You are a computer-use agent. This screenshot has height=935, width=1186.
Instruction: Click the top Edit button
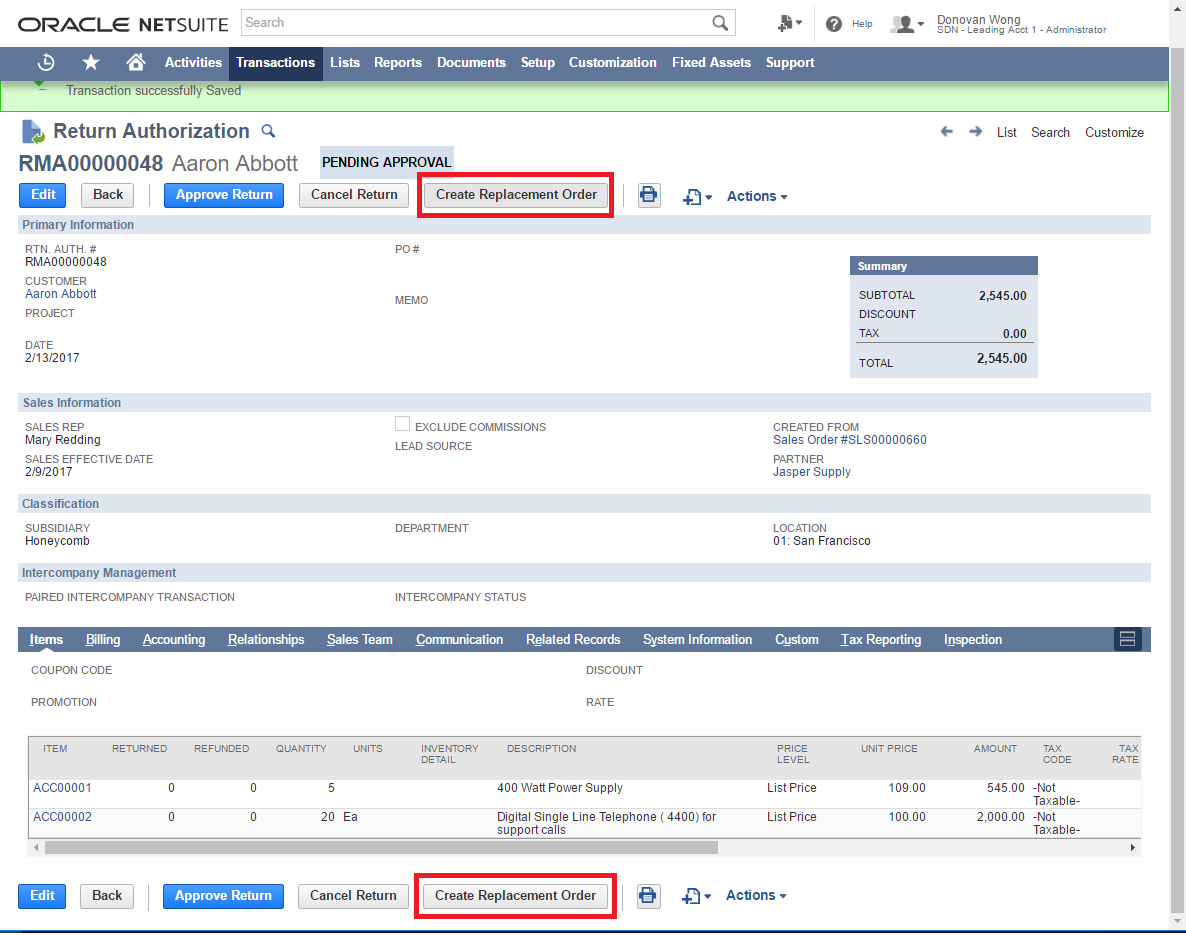[x=42, y=195]
